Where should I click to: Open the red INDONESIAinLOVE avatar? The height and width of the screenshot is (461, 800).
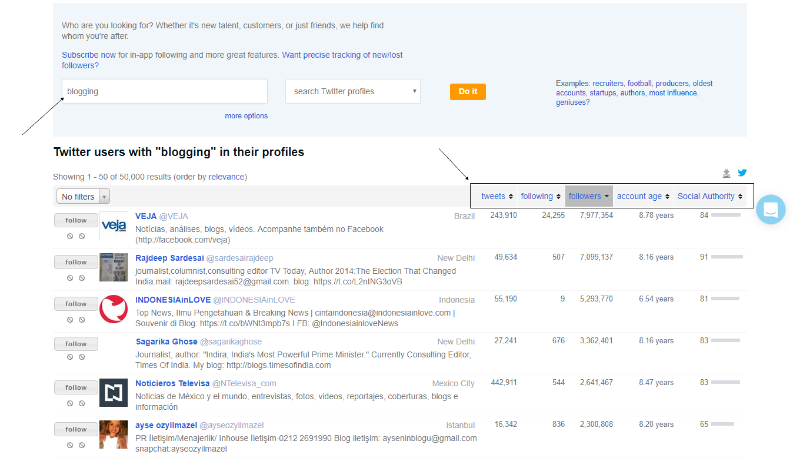click(x=113, y=309)
